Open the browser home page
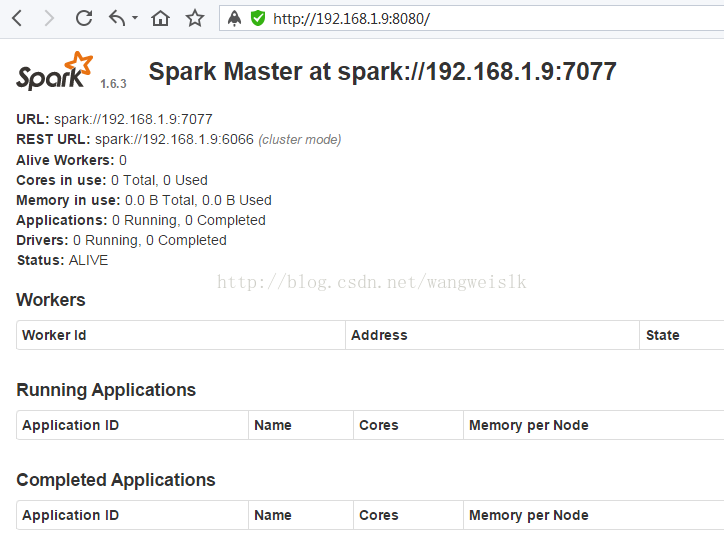This screenshot has width=724, height=543. pos(160,18)
